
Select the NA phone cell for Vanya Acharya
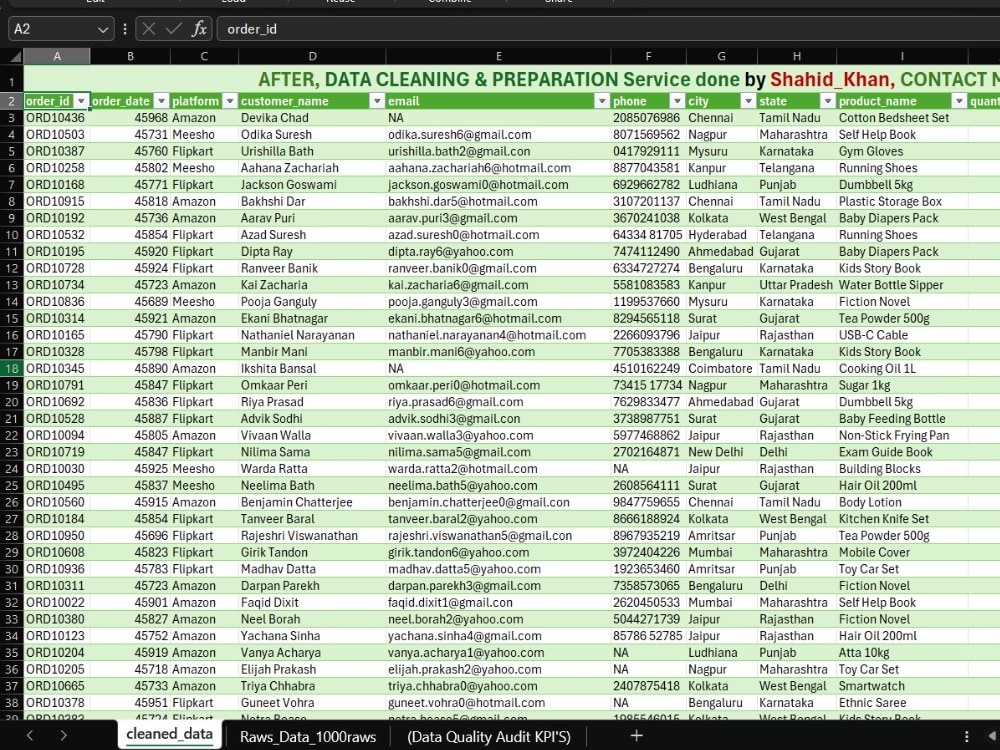tap(649, 652)
